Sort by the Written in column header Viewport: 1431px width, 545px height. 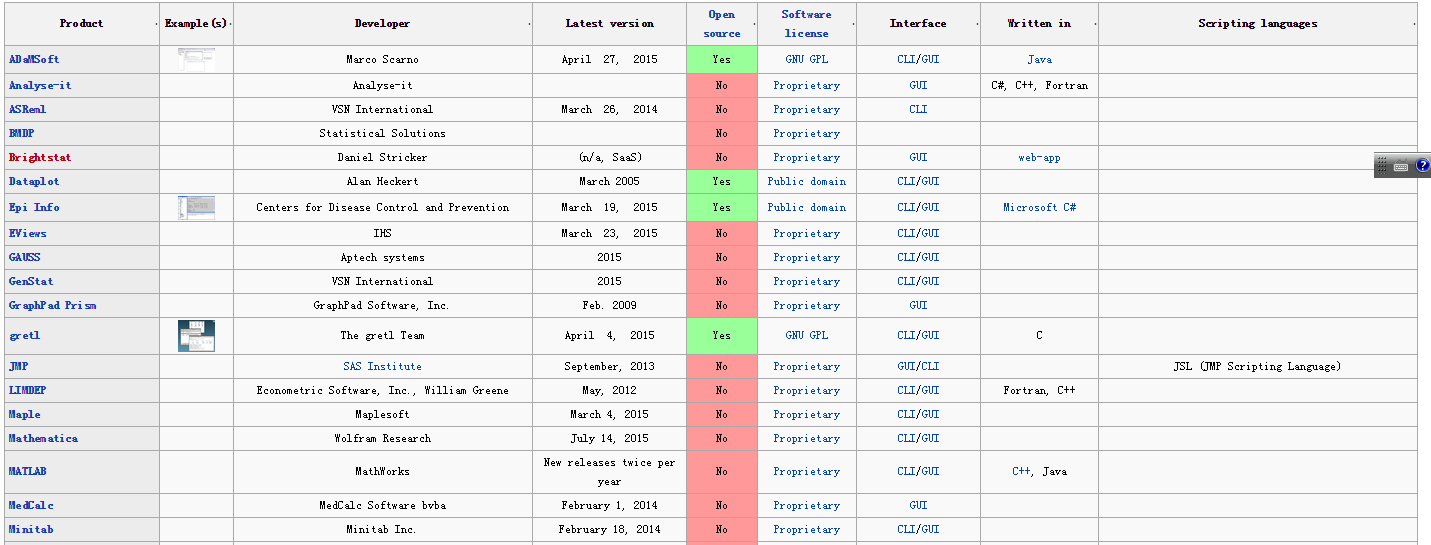(1039, 23)
